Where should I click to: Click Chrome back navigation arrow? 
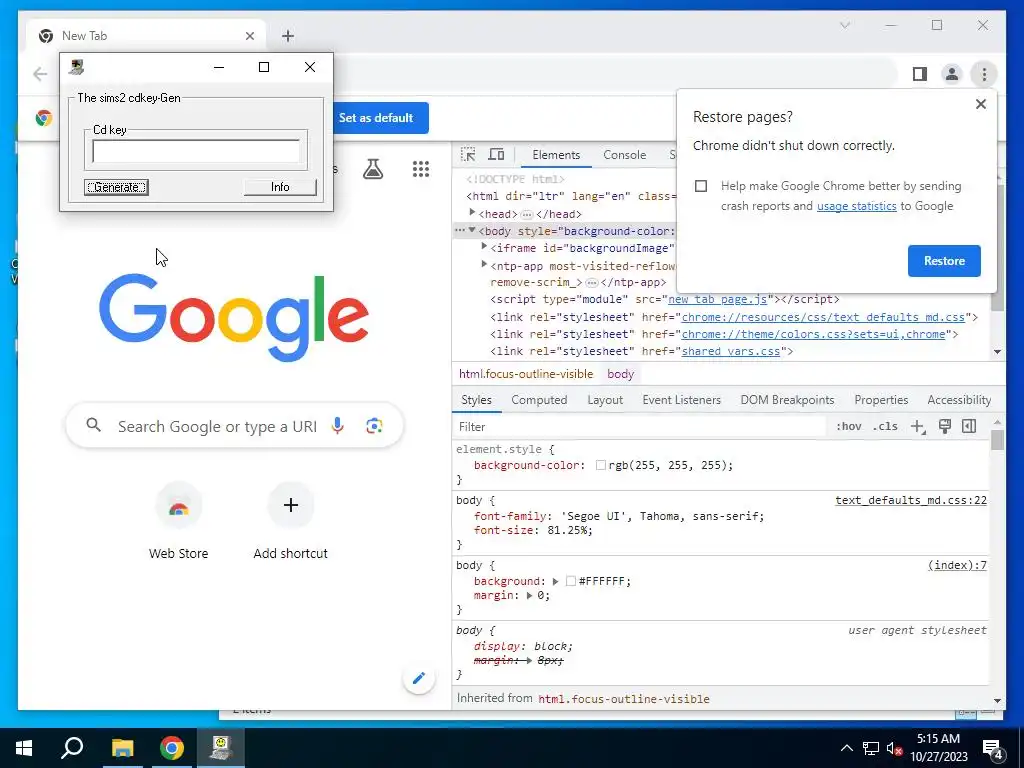(40, 74)
